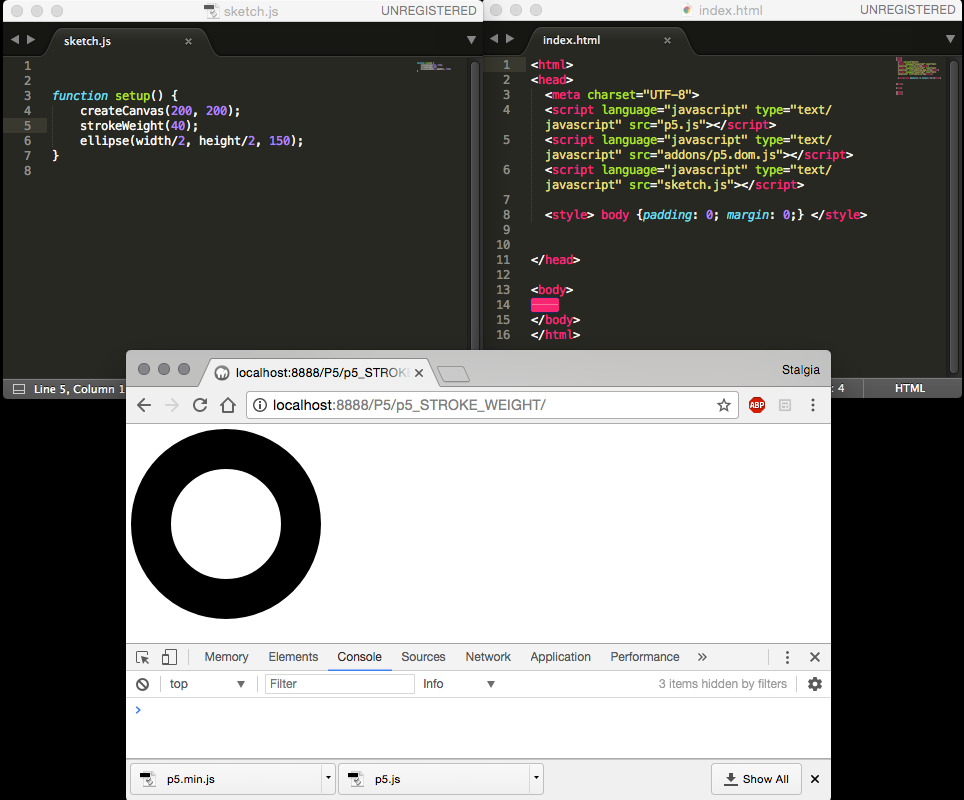Toggle the device toolbar icon

coord(169,657)
